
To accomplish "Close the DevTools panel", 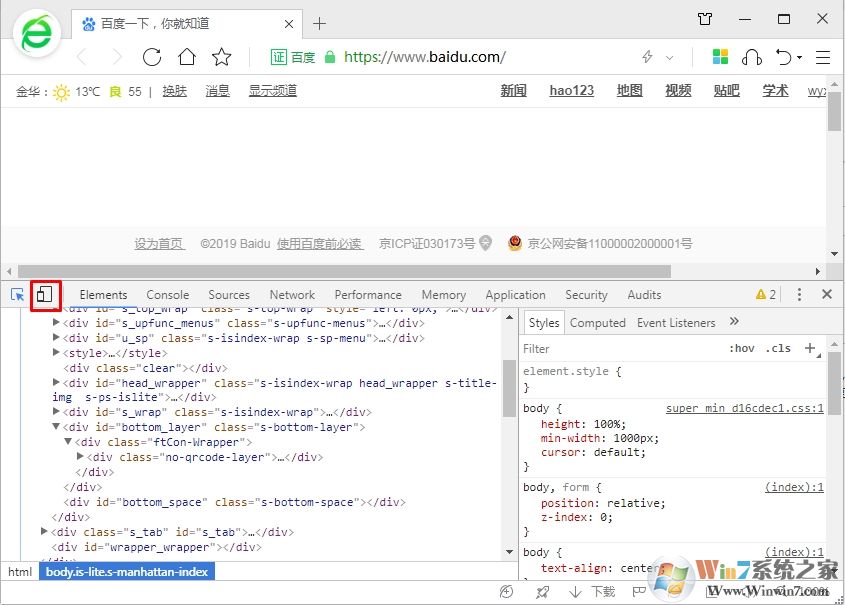I will [x=827, y=295].
